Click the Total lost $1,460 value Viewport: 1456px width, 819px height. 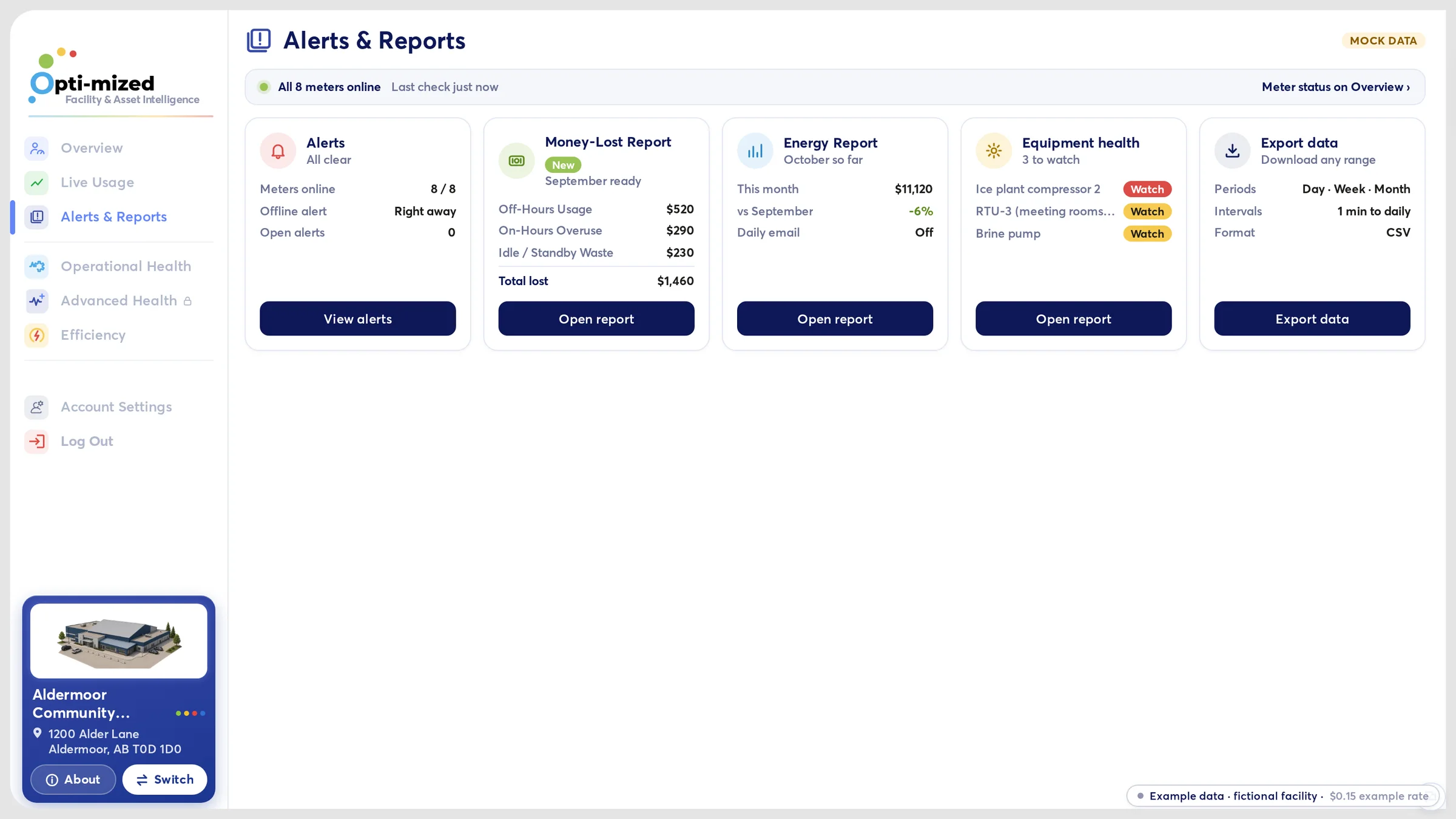point(675,281)
